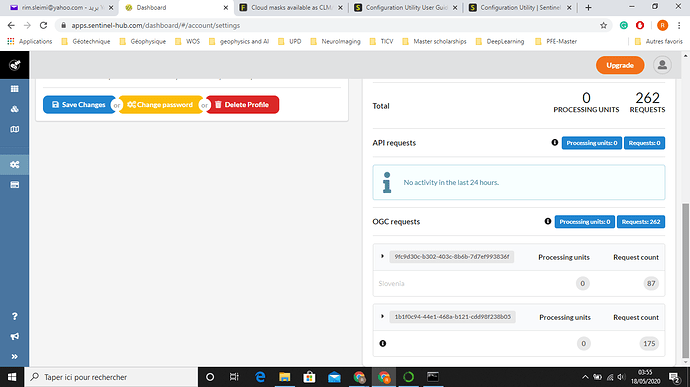The width and height of the screenshot is (690, 387).
Task: Open Autres favoris bookmark folder
Action: pyautogui.click(x=659, y=41)
